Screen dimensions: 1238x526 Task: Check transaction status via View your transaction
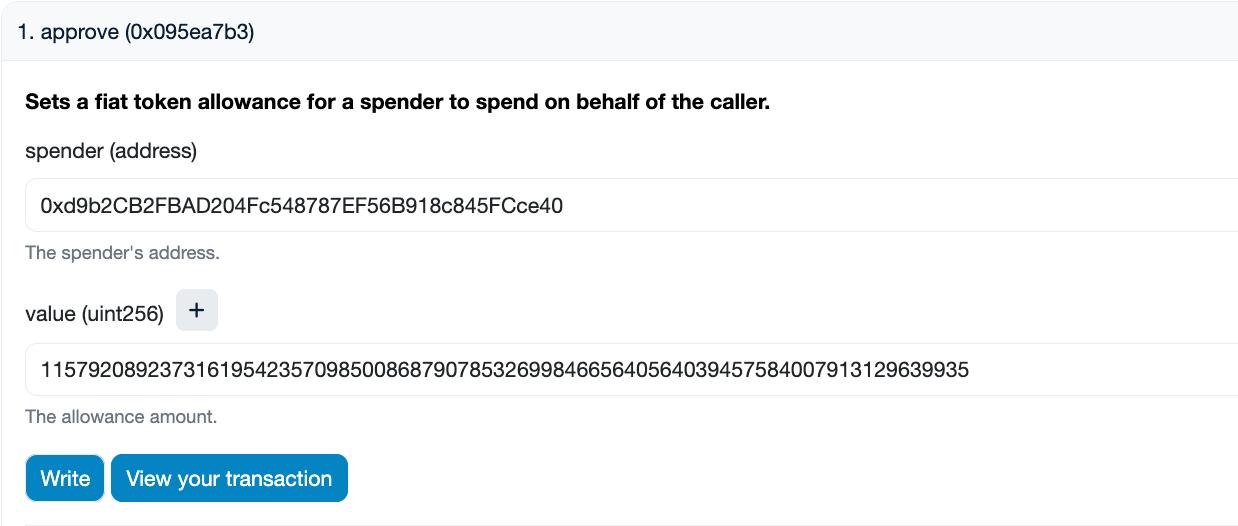click(x=229, y=478)
